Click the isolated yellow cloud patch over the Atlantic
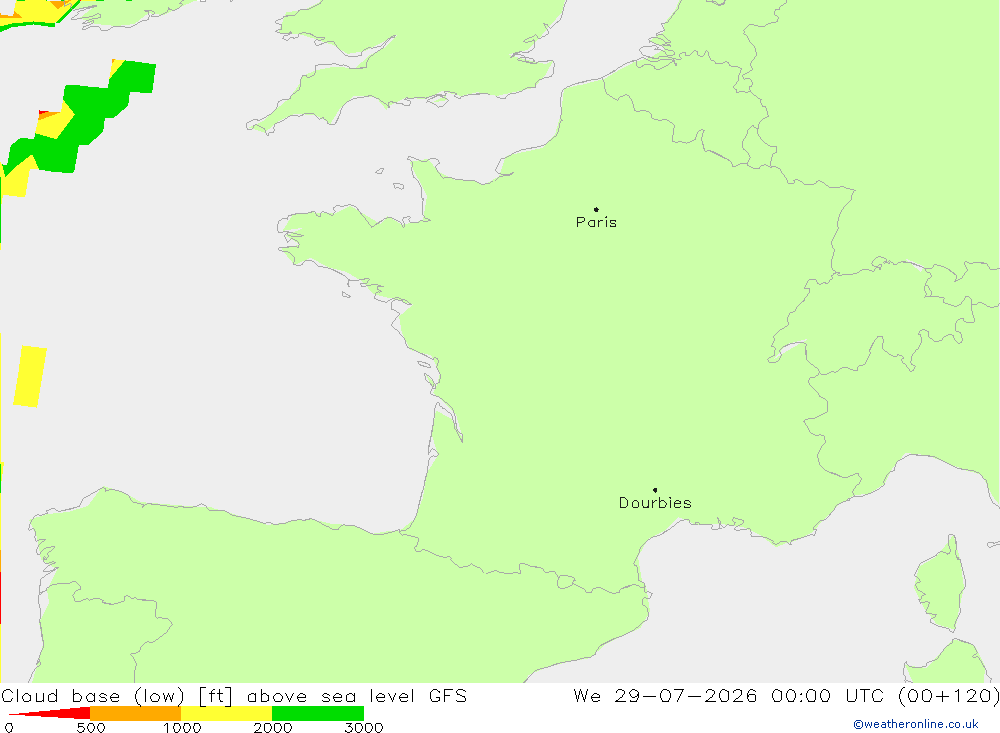The height and width of the screenshot is (733, 1000). (x=30, y=376)
